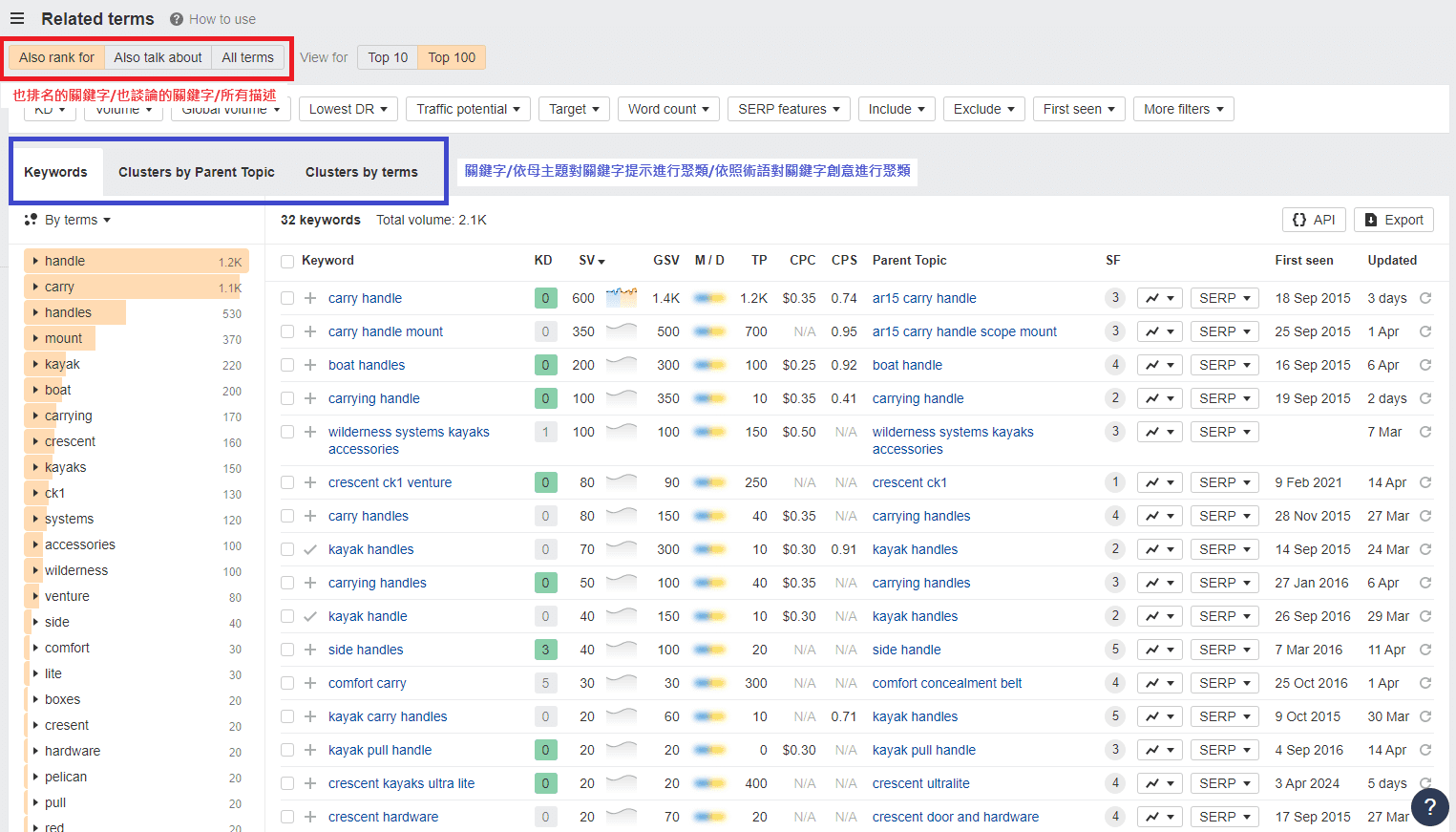Click the M/D distribution bar for carry handle

709,298
